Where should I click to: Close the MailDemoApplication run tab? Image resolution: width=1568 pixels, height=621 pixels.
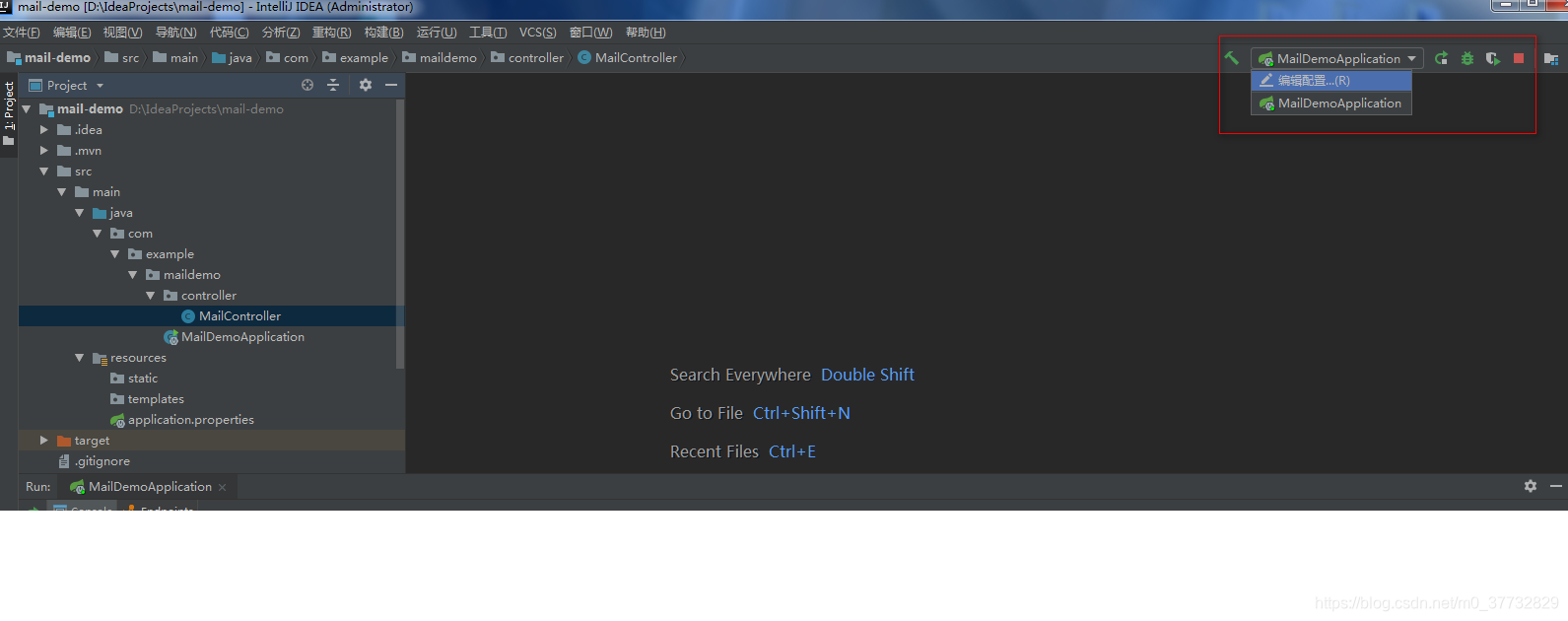[223, 487]
